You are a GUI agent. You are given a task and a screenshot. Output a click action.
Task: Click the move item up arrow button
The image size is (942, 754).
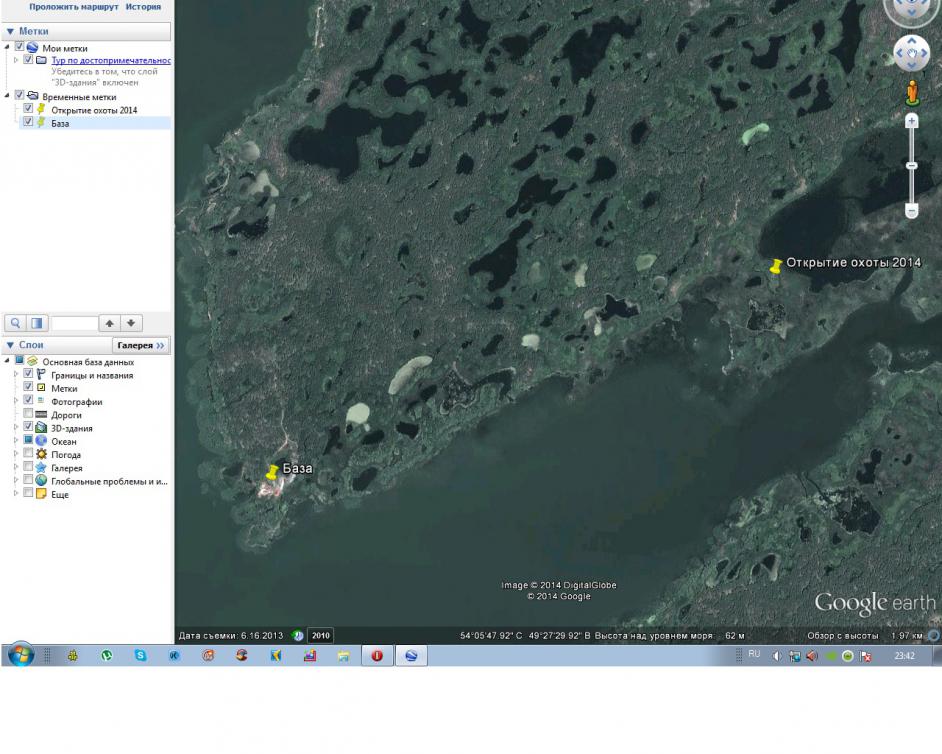point(110,323)
